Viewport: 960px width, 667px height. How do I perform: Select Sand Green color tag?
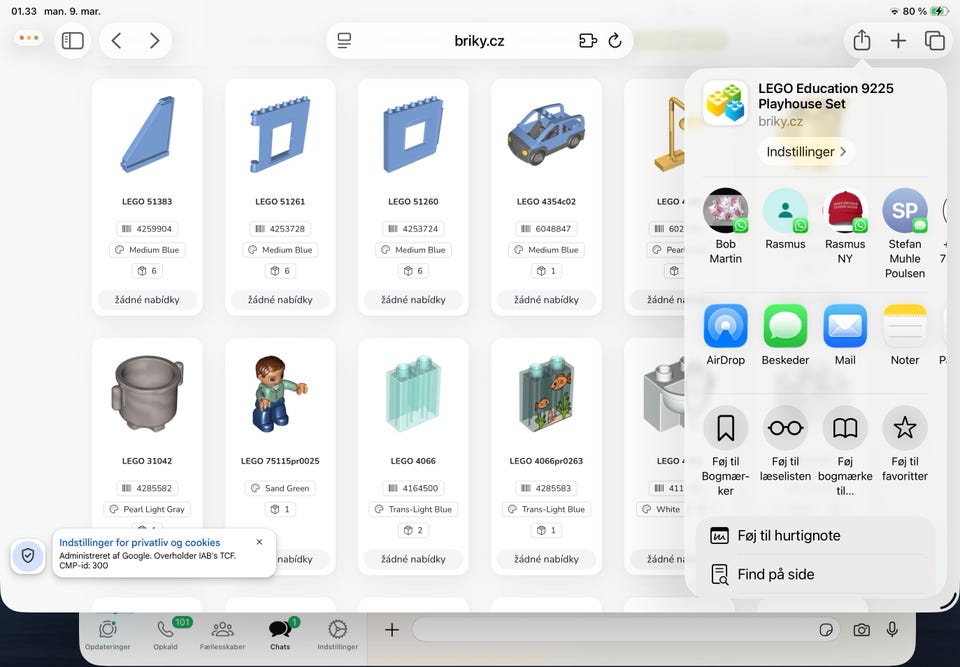280,488
